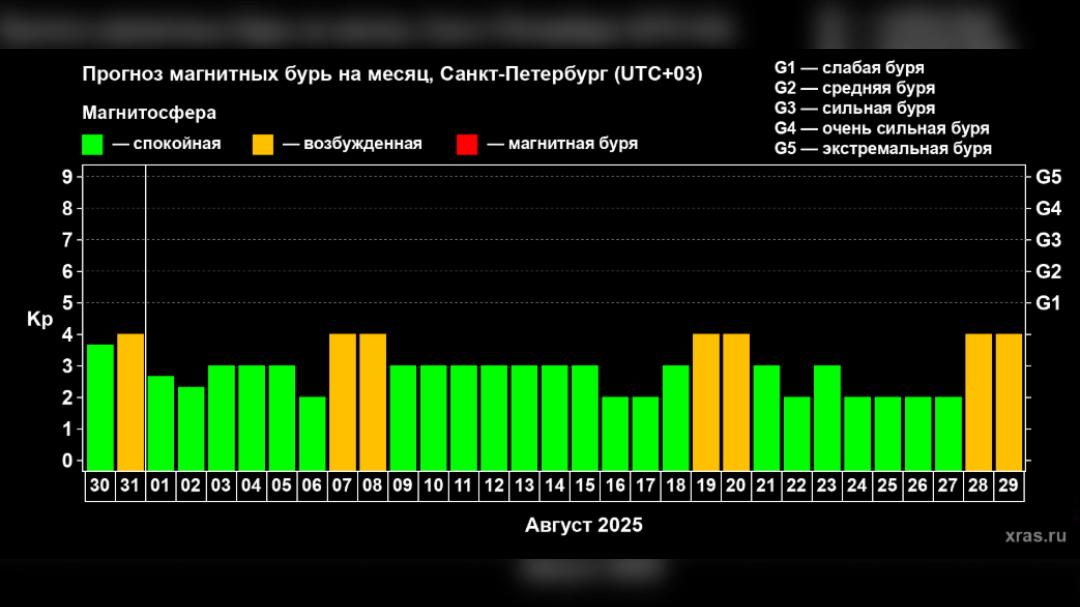Open the xras.ru watermark link
Image resolution: width=1080 pixels, height=607 pixels.
click(1035, 536)
